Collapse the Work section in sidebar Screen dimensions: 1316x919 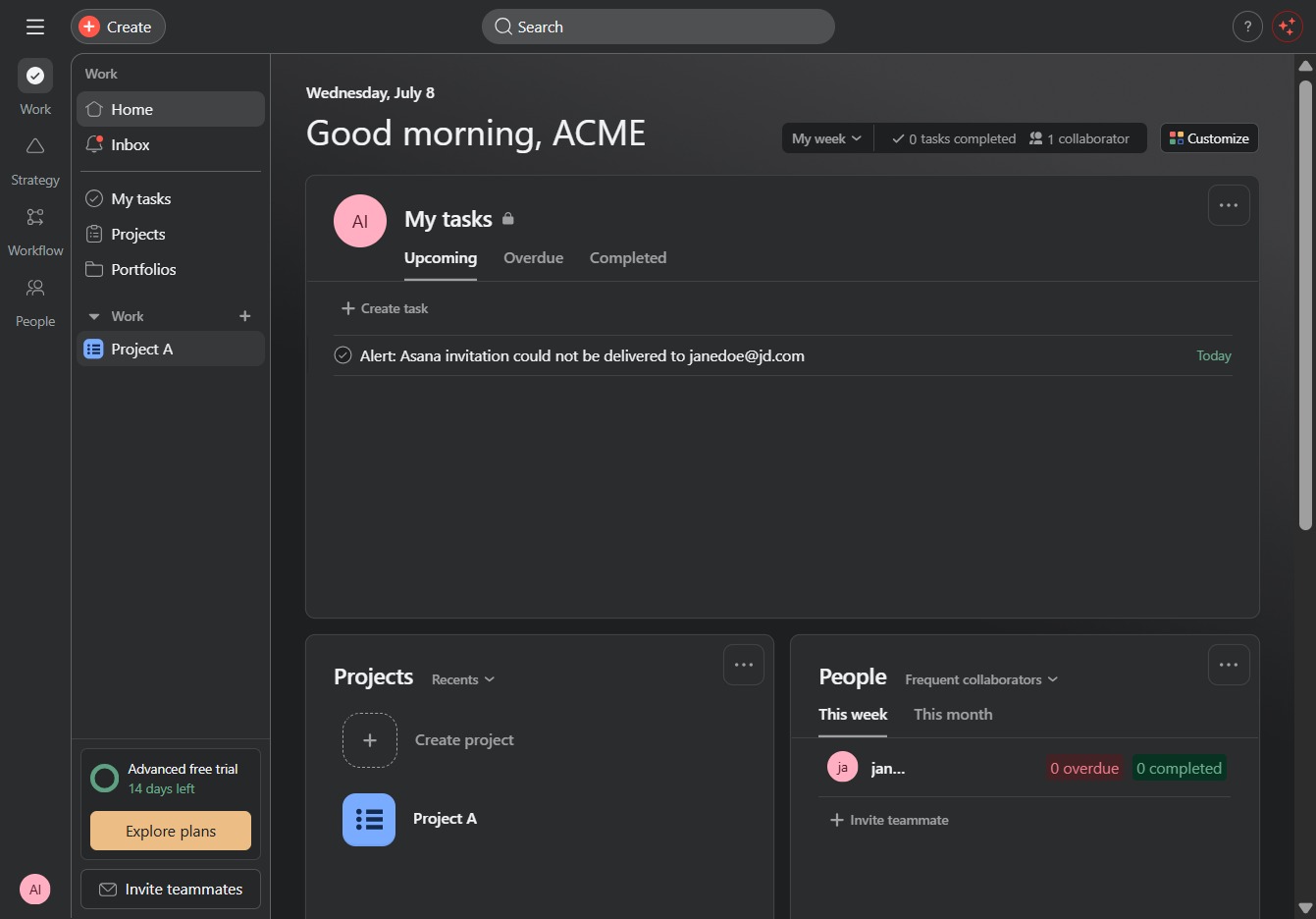click(x=94, y=316)
